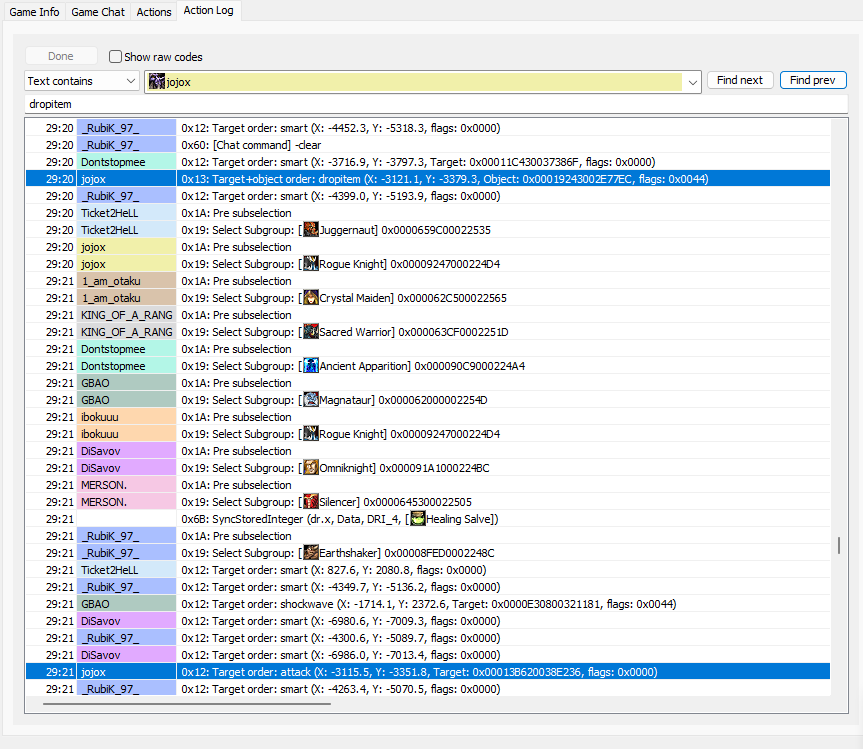Viewport: 863px width, 749px height.
Task: Select the SyncStoredInteger Healing Salve row
Action: [x=428, y=518]
